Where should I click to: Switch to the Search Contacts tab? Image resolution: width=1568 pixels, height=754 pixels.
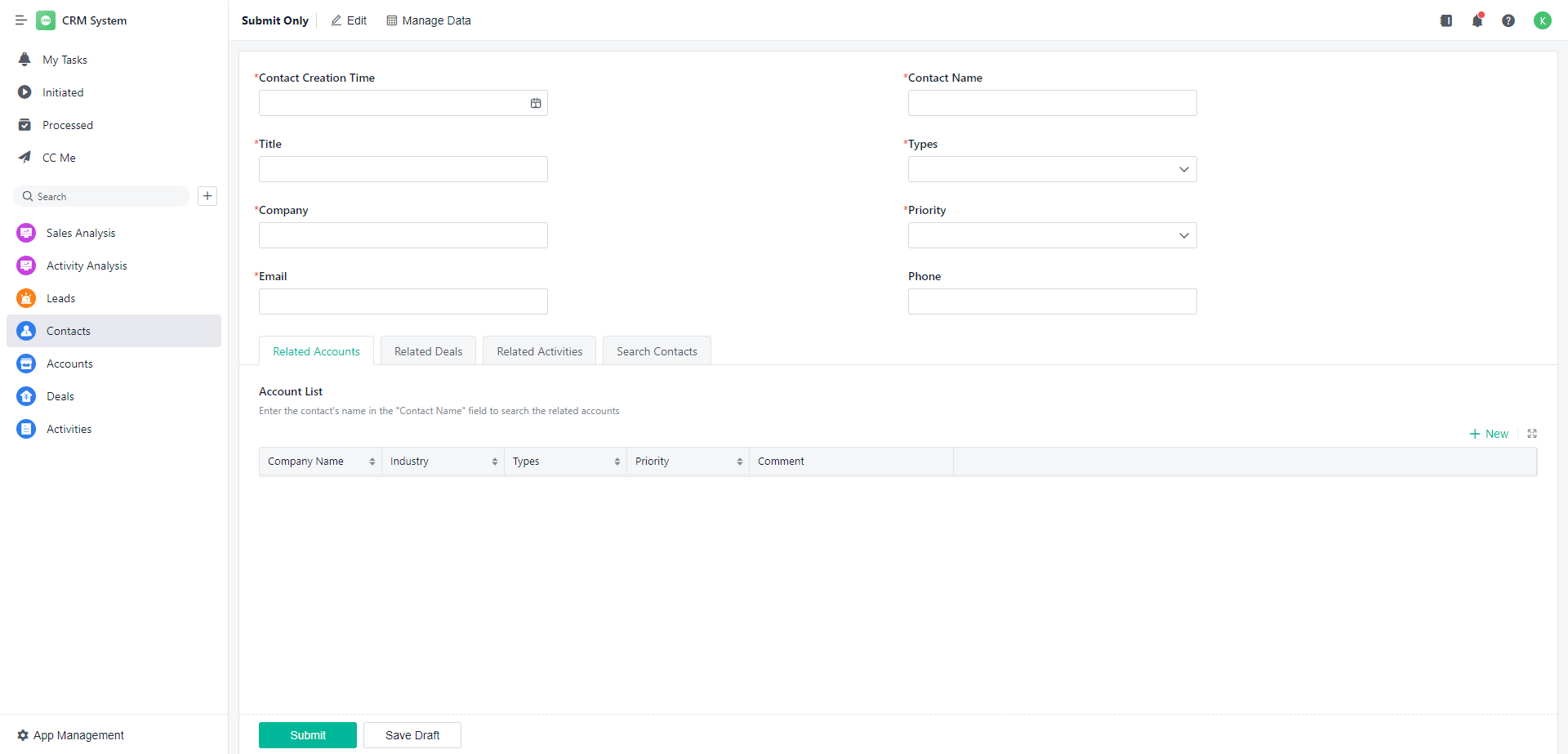[x=657, y=351]
